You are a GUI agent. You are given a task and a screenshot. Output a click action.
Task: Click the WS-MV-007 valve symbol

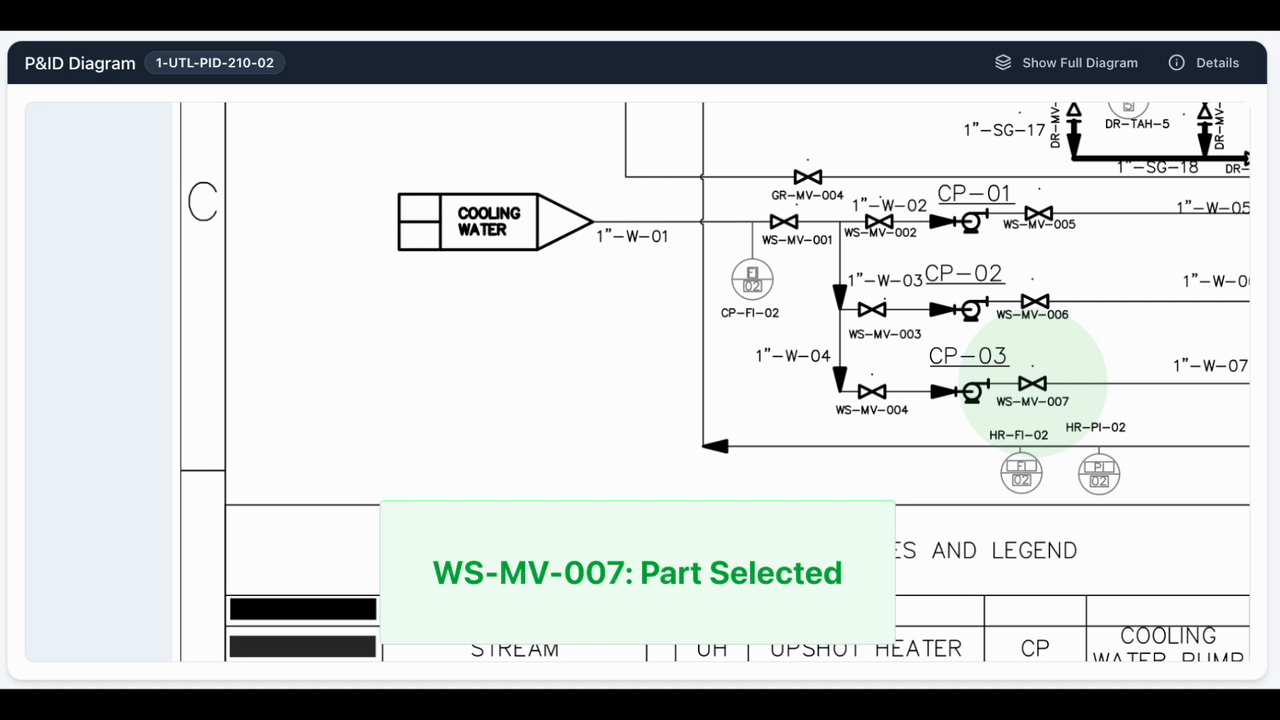coord(1032,384)
